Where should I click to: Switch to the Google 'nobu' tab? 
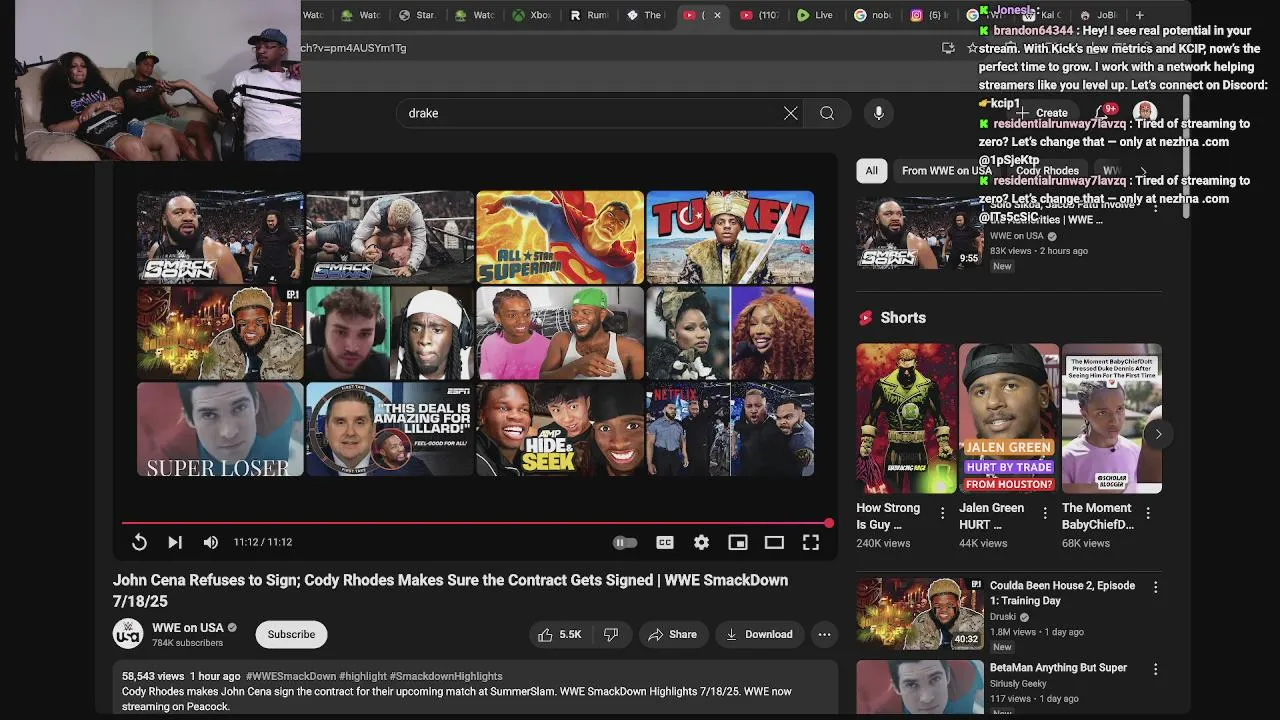[x=874, y=15]
